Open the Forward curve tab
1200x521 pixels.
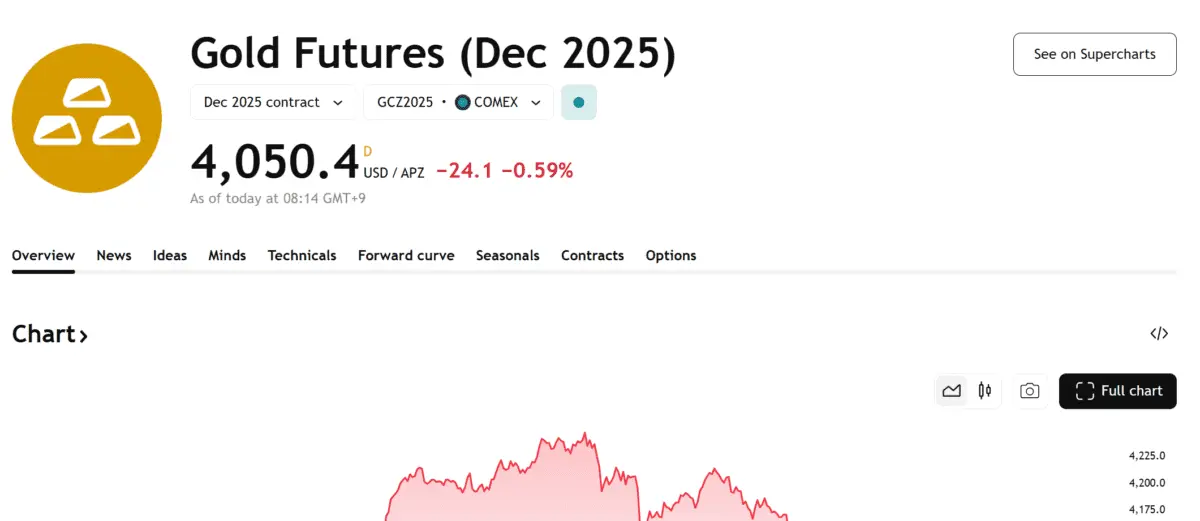coord(406,255)
